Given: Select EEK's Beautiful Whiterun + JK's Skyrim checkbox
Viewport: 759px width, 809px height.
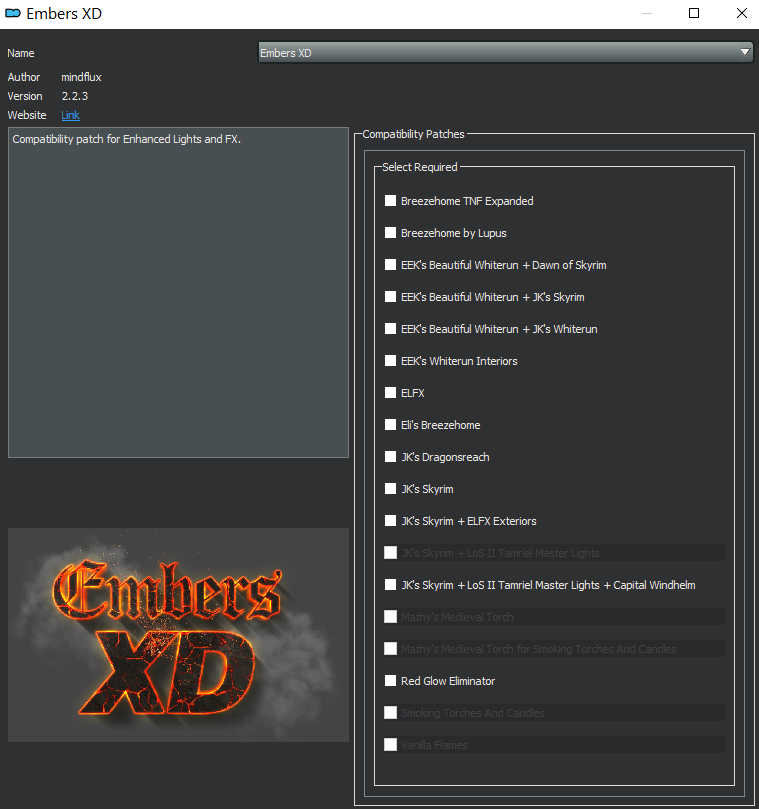Looking at the screenshot, I should click(391, 297).
